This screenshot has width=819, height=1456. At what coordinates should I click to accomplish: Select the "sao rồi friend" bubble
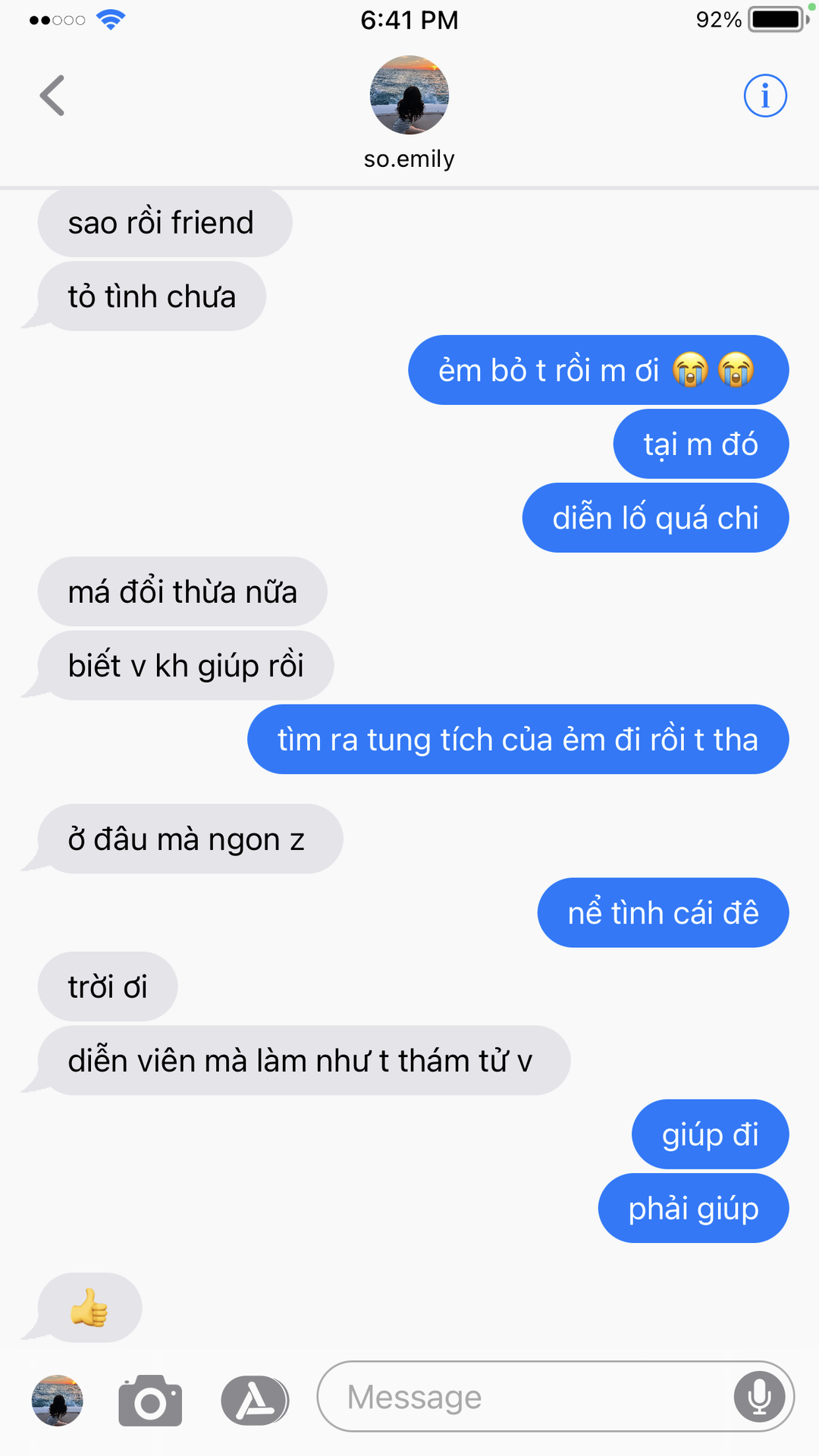tap(165, 223)
